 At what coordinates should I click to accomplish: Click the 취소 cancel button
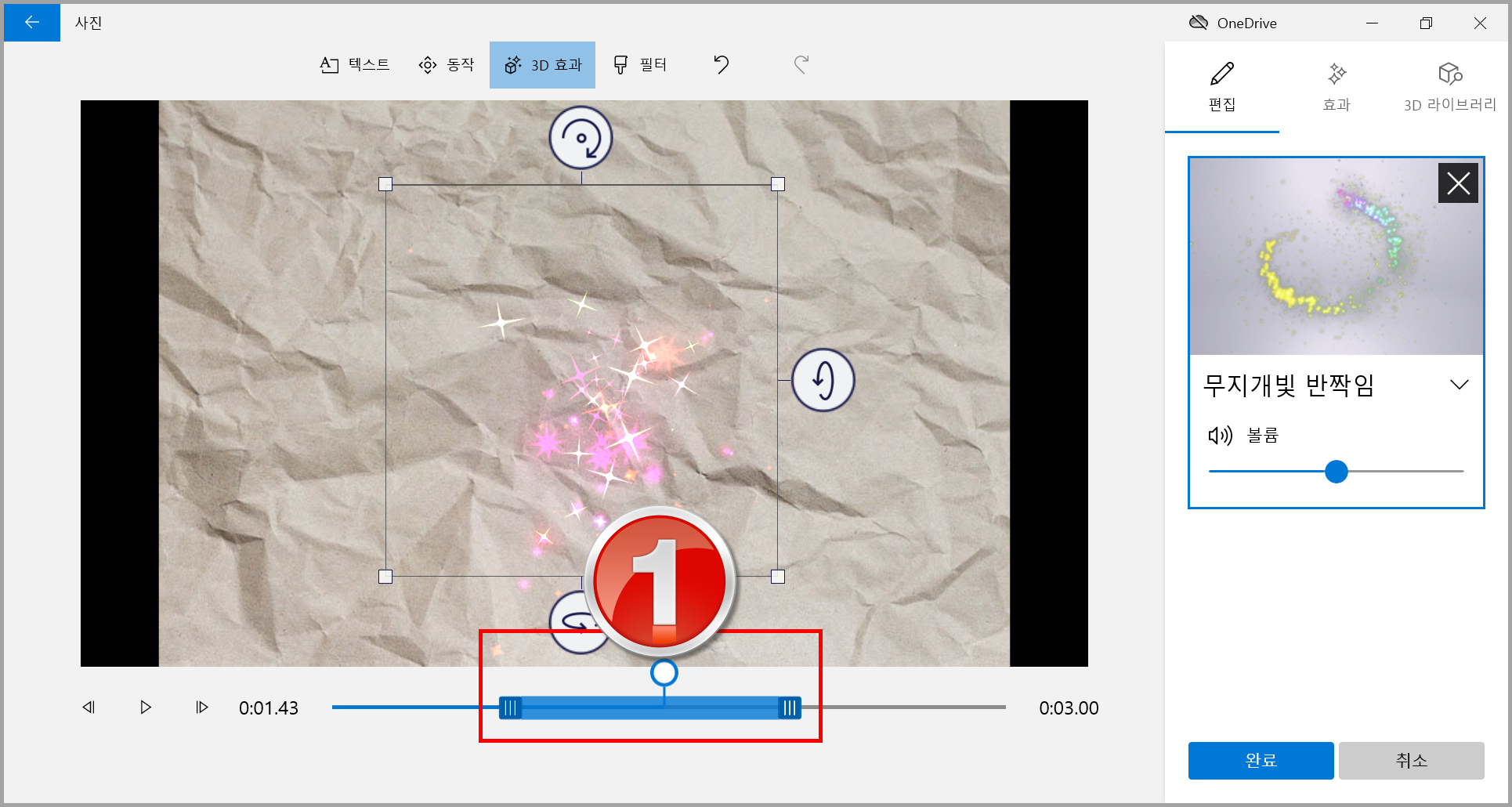point(1411,760)
